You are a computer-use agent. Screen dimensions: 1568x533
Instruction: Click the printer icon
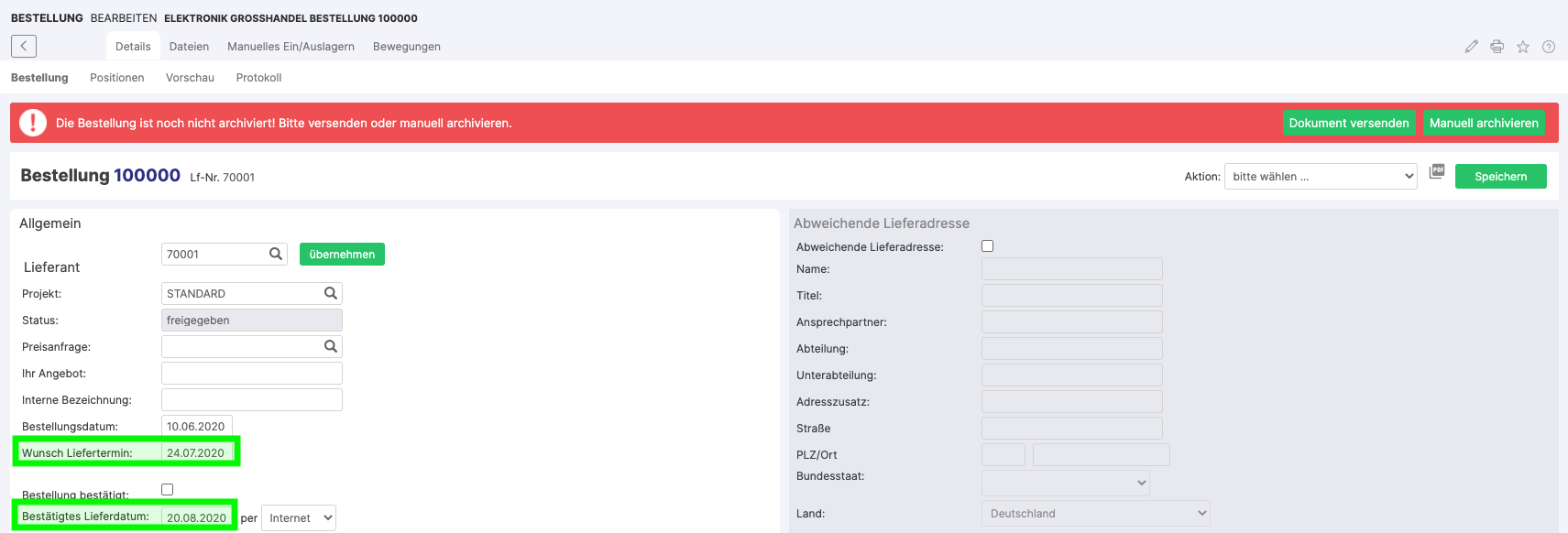(1497, 47)
